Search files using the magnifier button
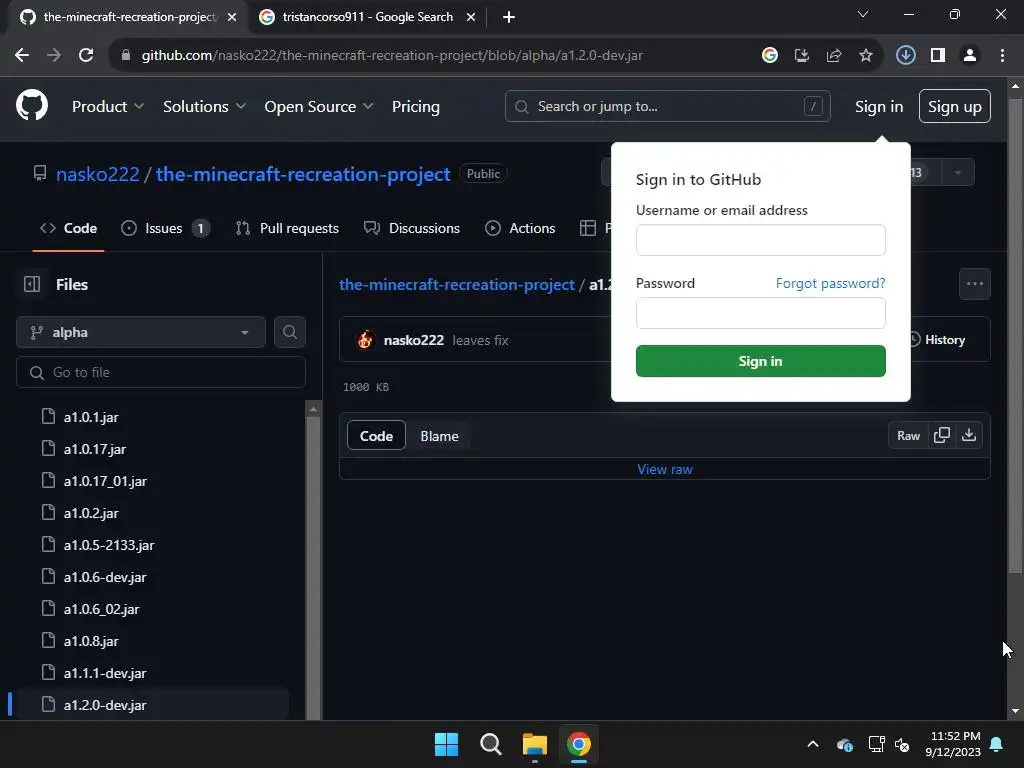 click(x=290, y=332)
